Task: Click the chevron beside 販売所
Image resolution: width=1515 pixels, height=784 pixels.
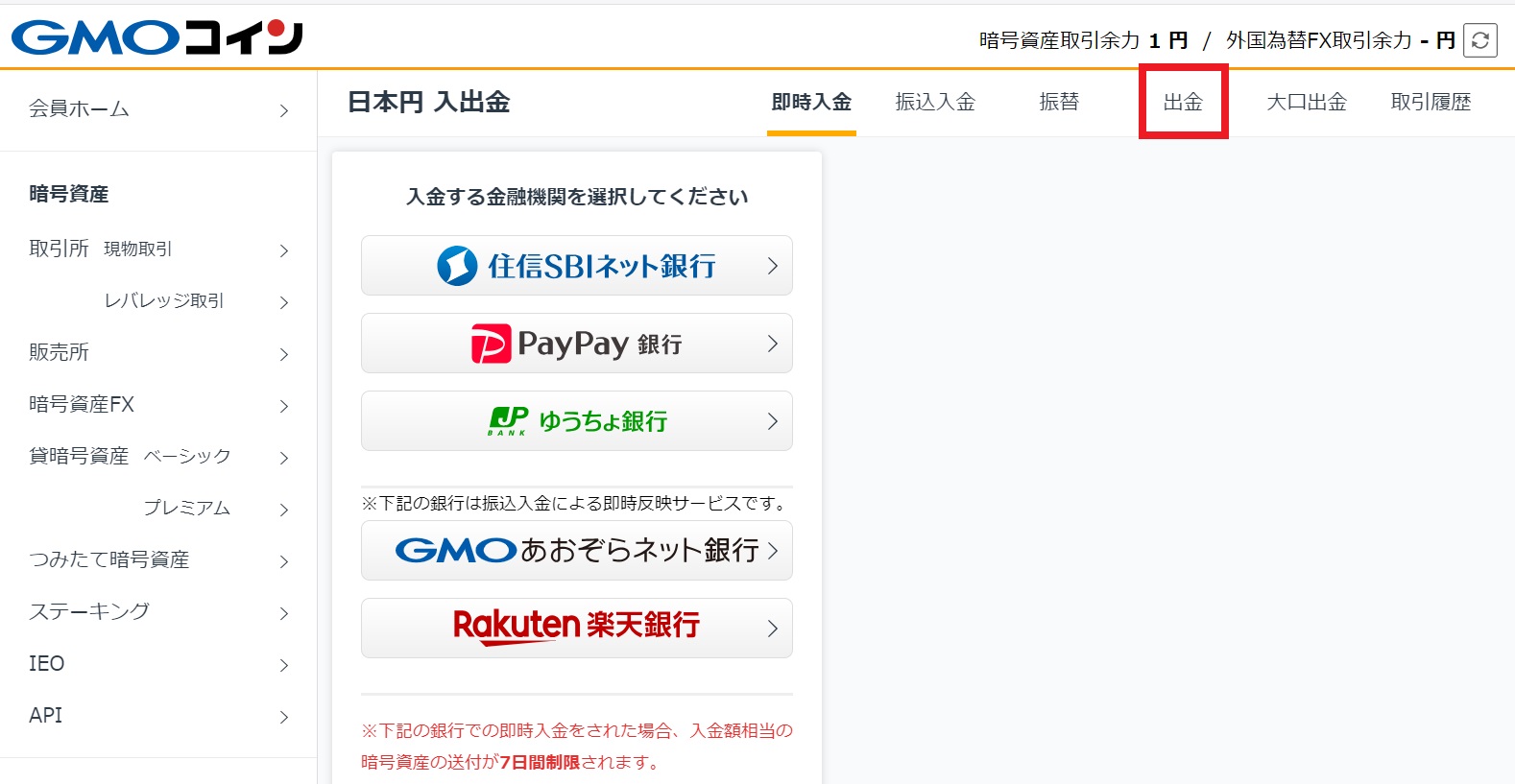Action: click(x=284, y=354)
